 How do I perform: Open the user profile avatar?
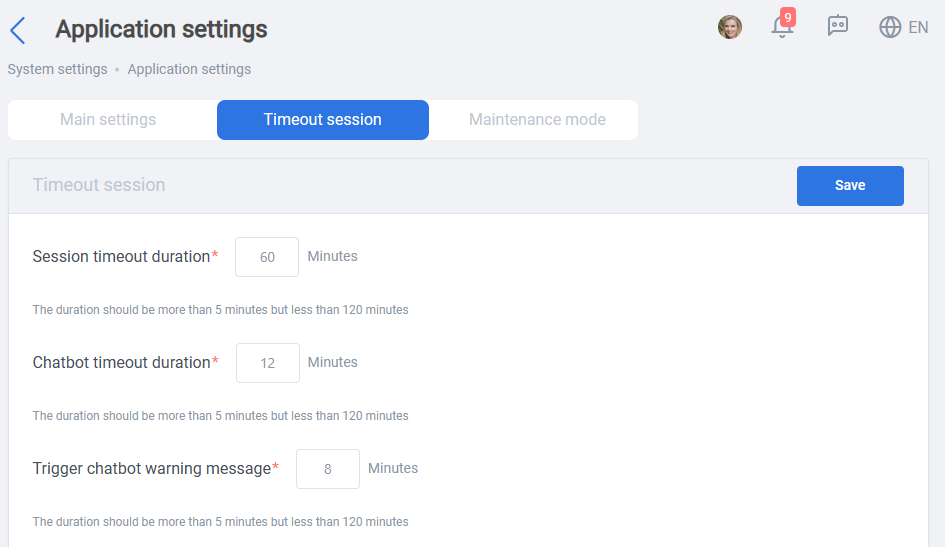[730, 27]
